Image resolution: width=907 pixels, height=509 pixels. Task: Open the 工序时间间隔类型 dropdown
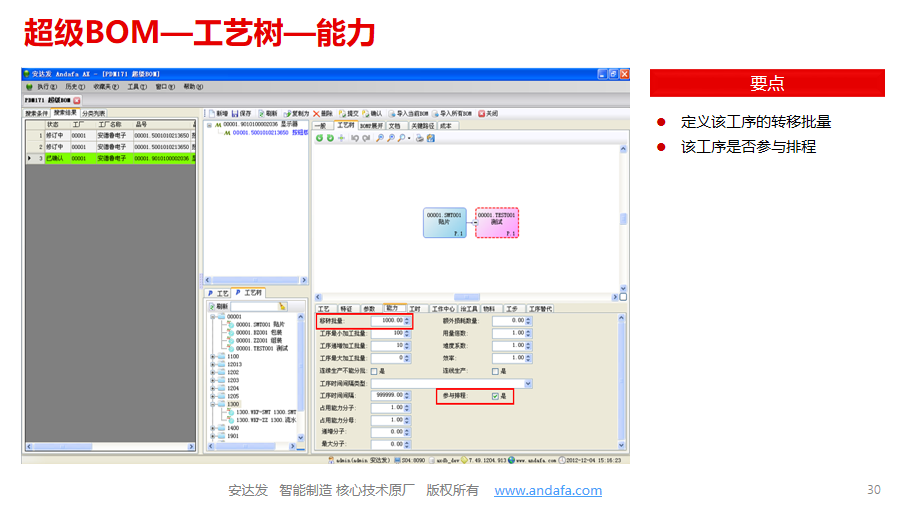(528, 383)
